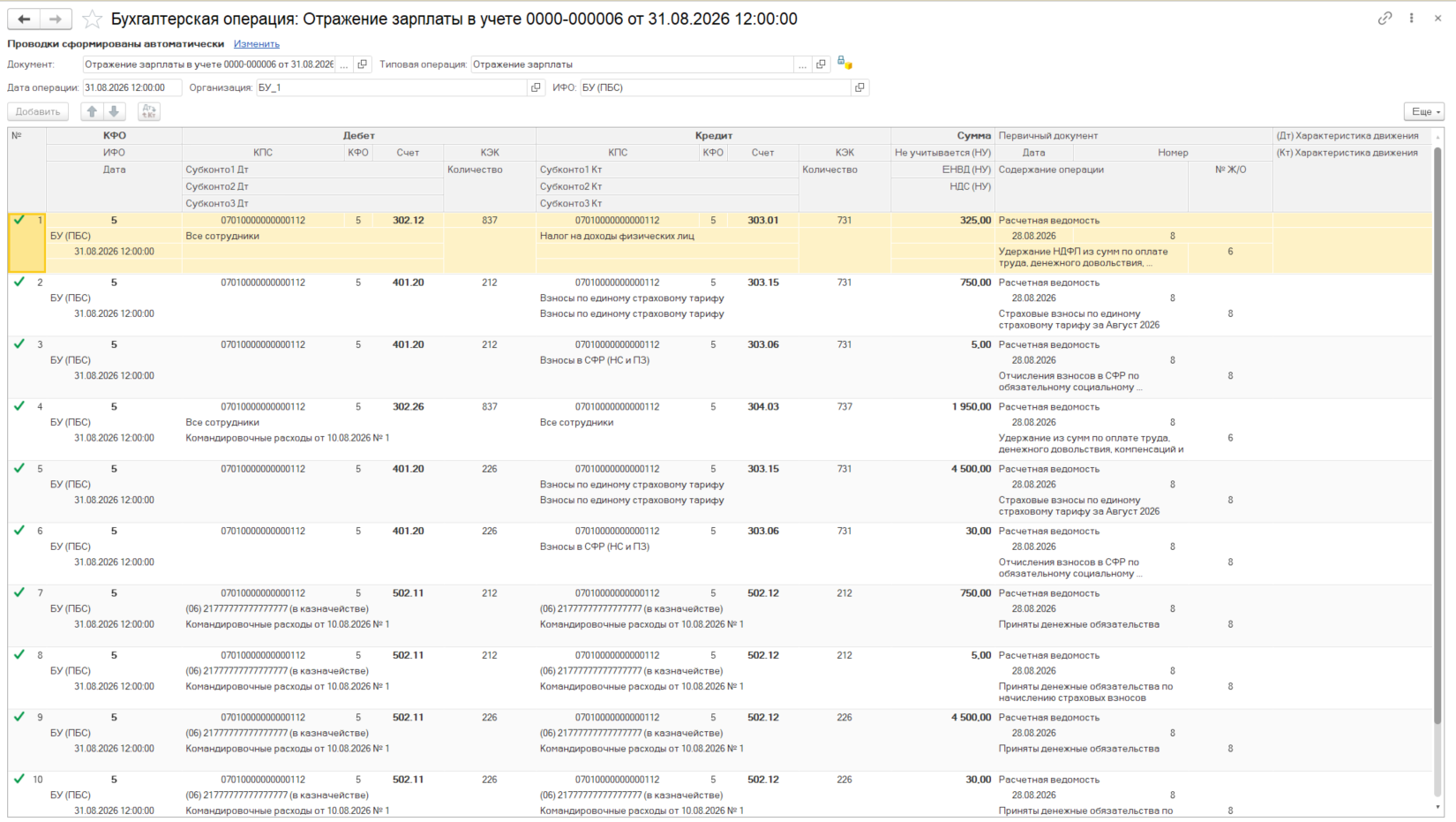Move selected row down arrow
Viewport: 1456px width, 822px height.
(114, 111)
